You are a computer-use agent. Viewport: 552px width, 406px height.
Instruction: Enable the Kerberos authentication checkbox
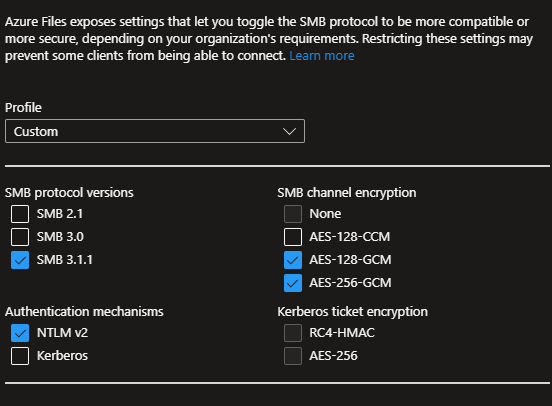click(20, 356)
